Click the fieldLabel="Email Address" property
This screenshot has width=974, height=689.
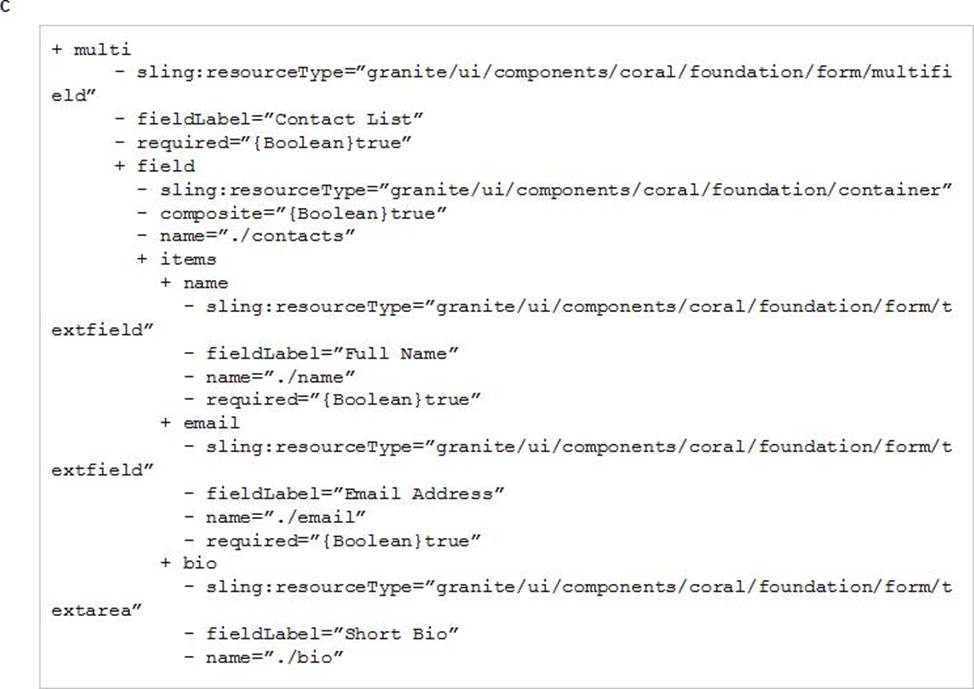tap(355, 494)
